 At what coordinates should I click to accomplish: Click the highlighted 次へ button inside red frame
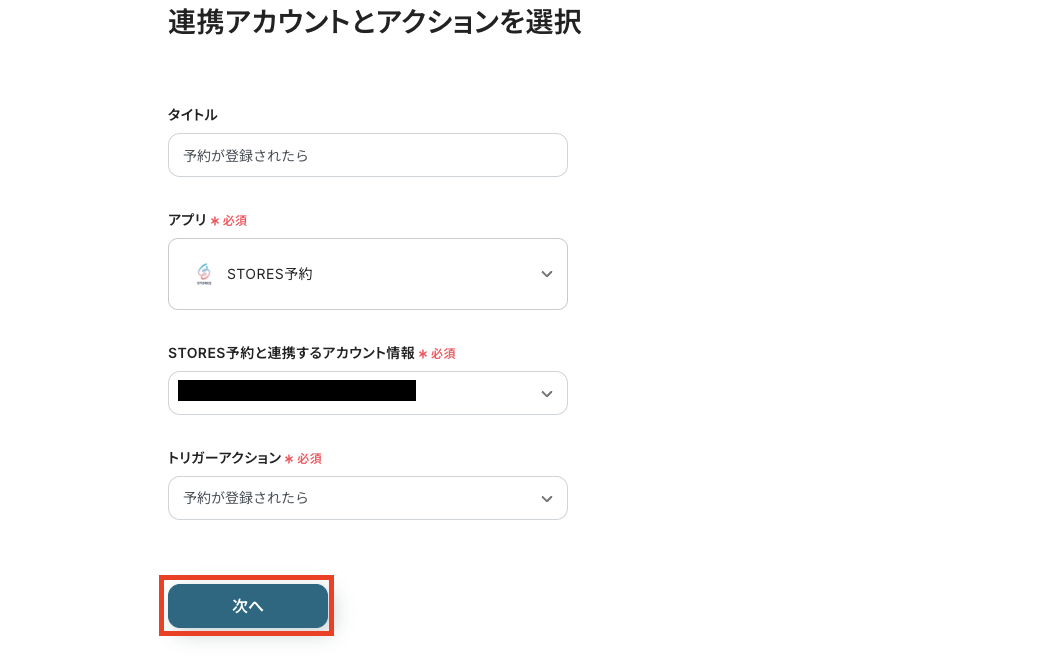coord(246,605)
